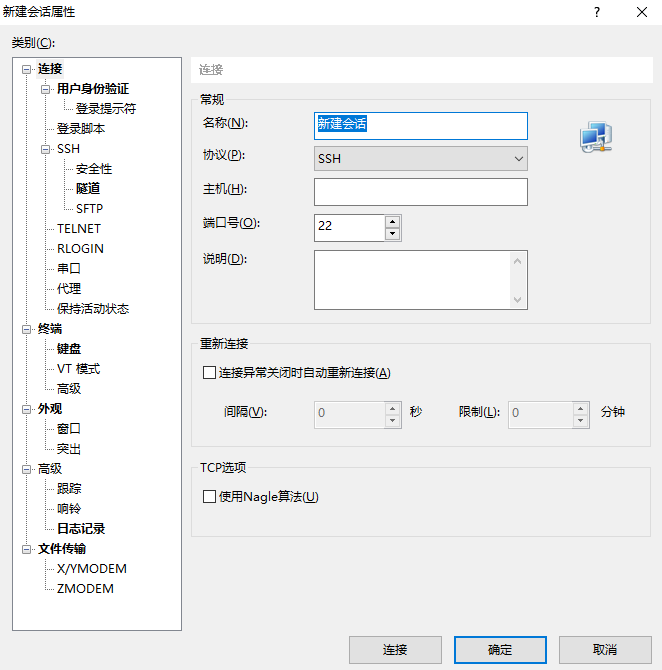Viewport: 662px width, 670px height.
Task: Collapse the 文件传输 tree node
Action: pos(26,549)
